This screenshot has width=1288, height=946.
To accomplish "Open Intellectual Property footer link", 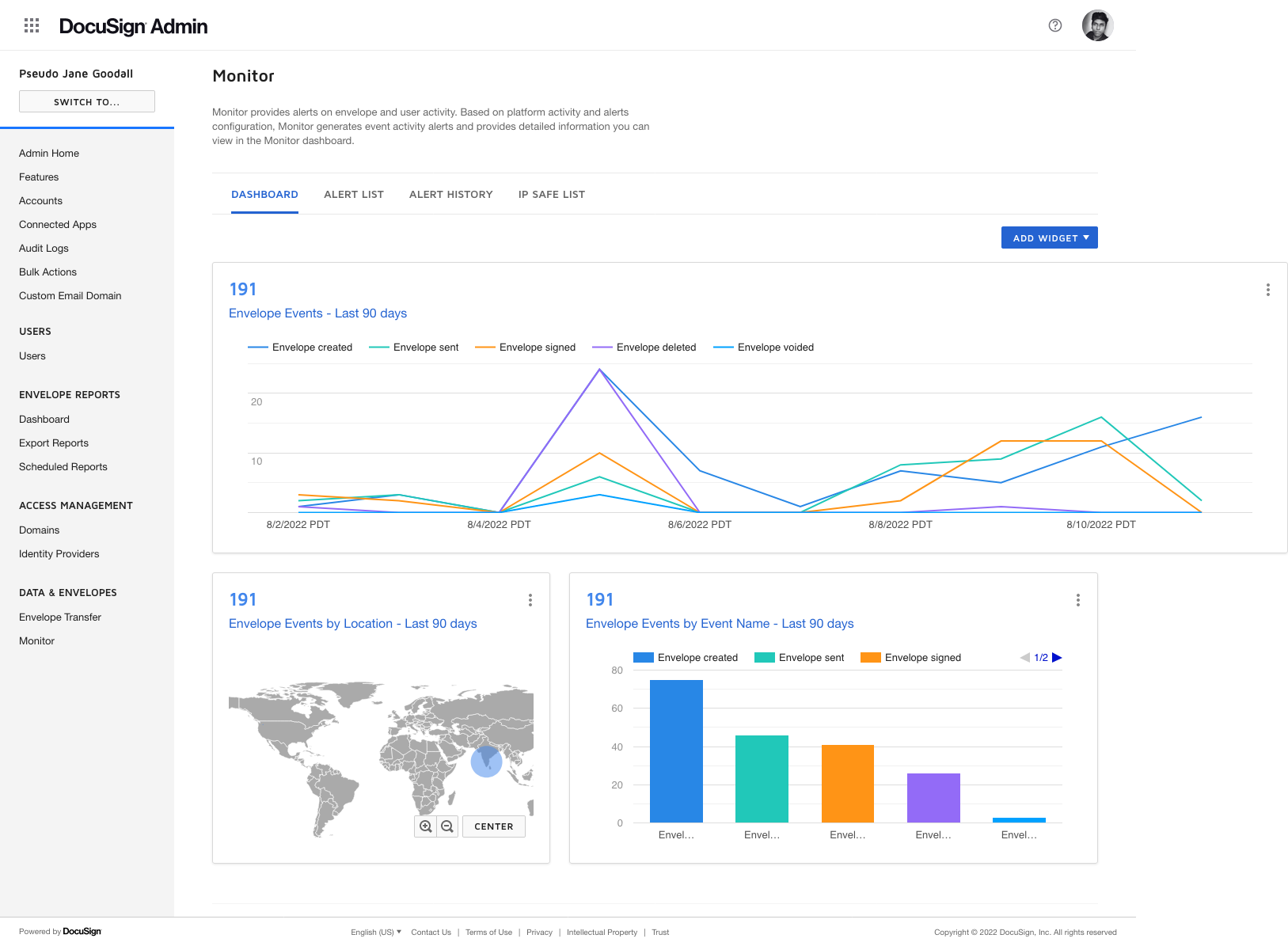I will tap(602, 933).
